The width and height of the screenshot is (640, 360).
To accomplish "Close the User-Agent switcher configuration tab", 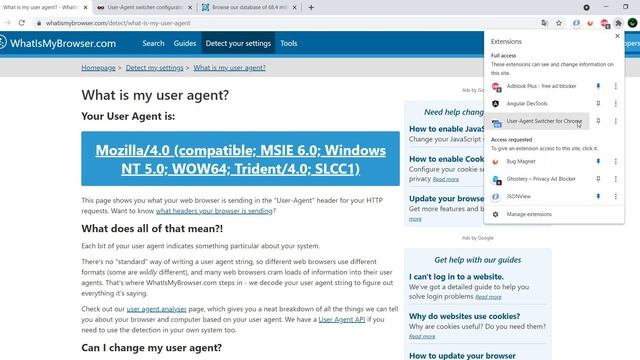I will coord(190,7).
